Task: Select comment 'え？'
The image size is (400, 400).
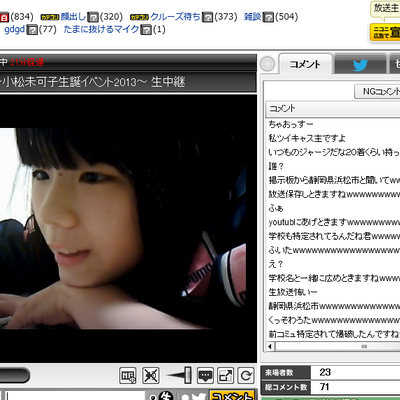Action: tap(276, 264)
